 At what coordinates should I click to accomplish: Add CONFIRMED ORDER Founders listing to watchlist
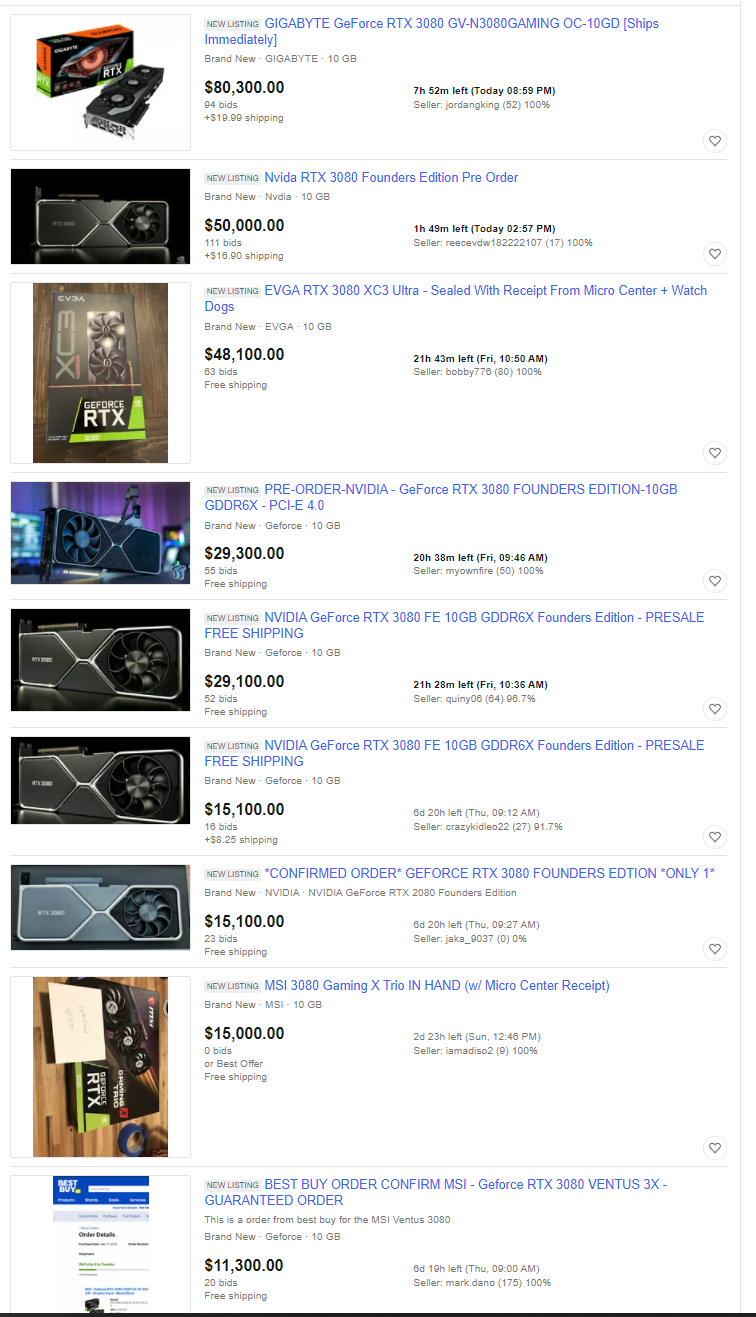click(714, 949)
